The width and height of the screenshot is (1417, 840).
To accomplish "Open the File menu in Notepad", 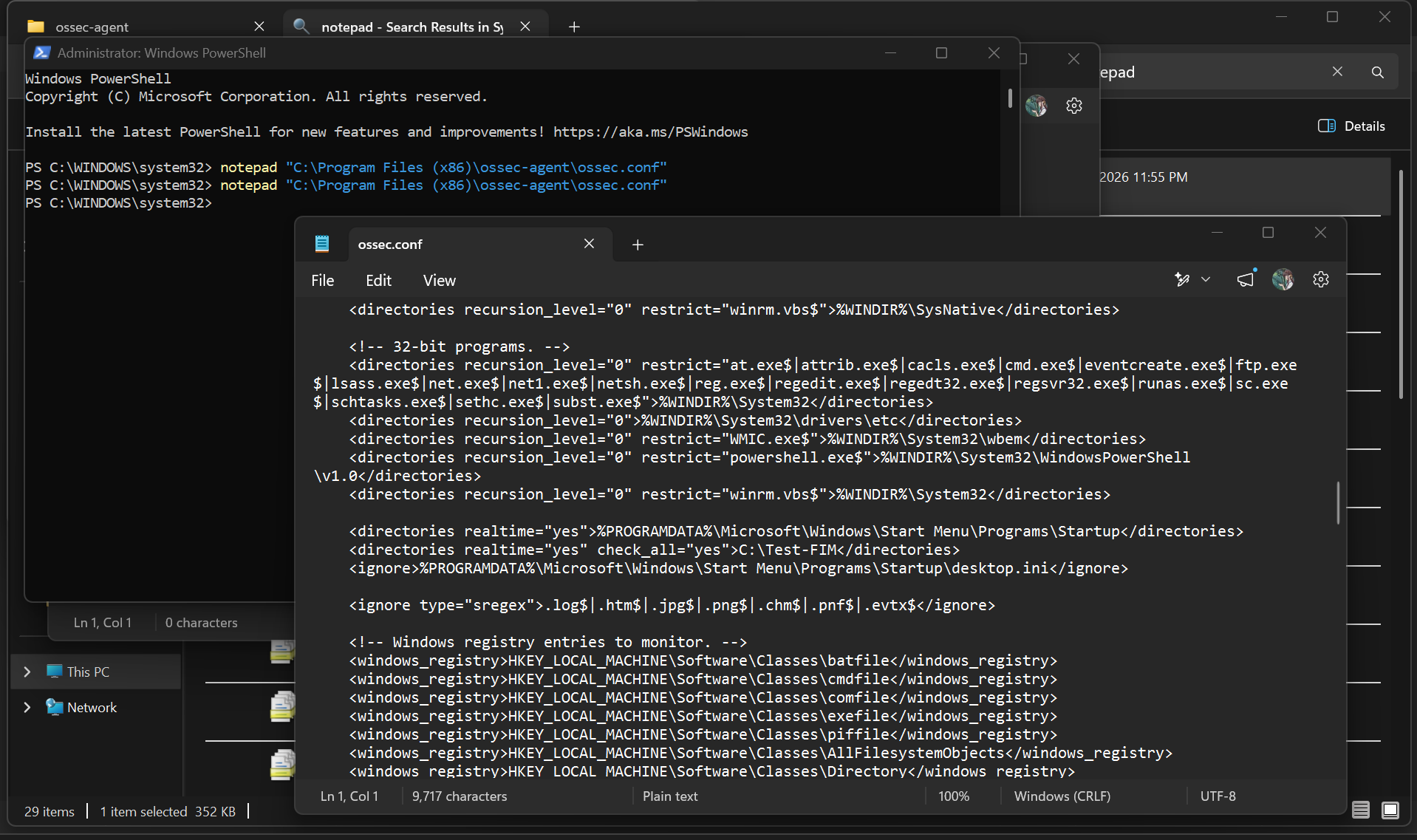I will point(322,281).
